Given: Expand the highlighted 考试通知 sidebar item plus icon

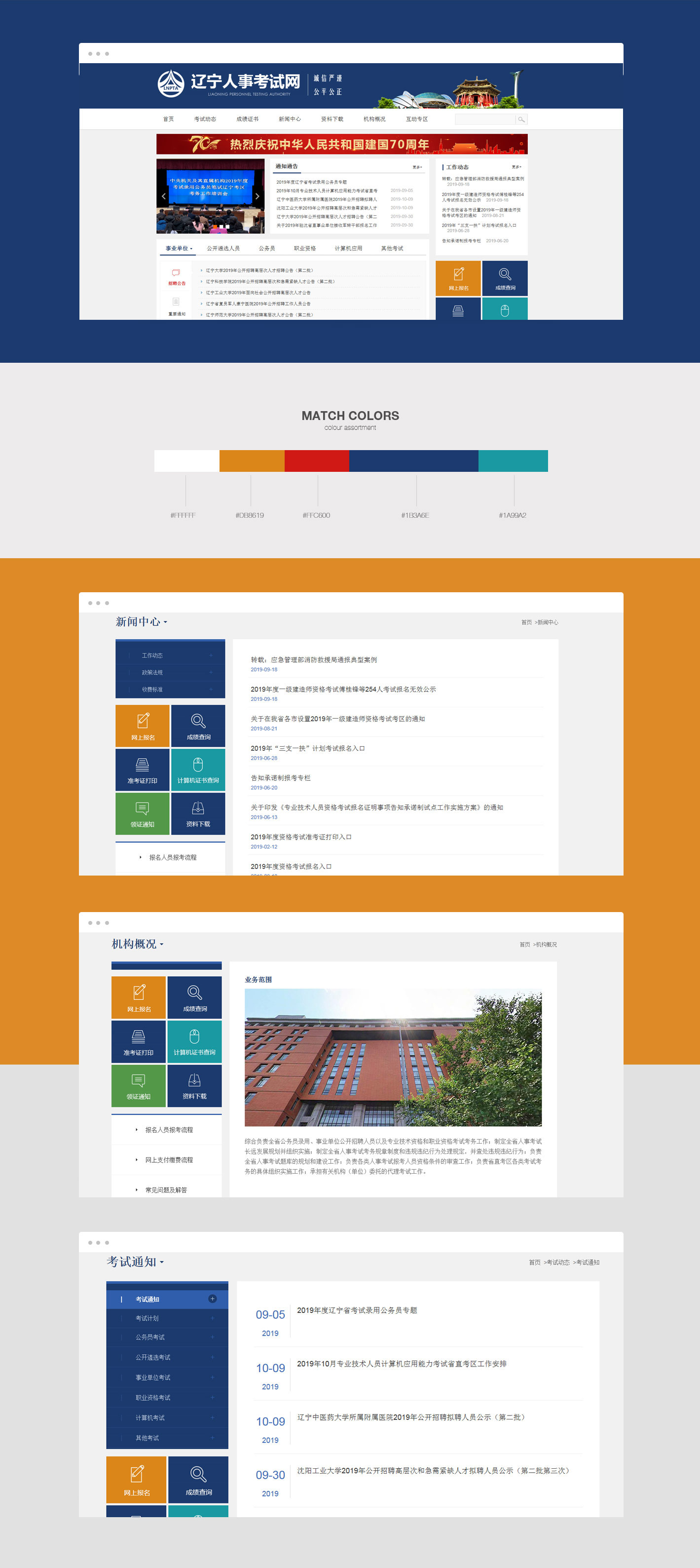Looking at the screenshot, I should 212,1299.
